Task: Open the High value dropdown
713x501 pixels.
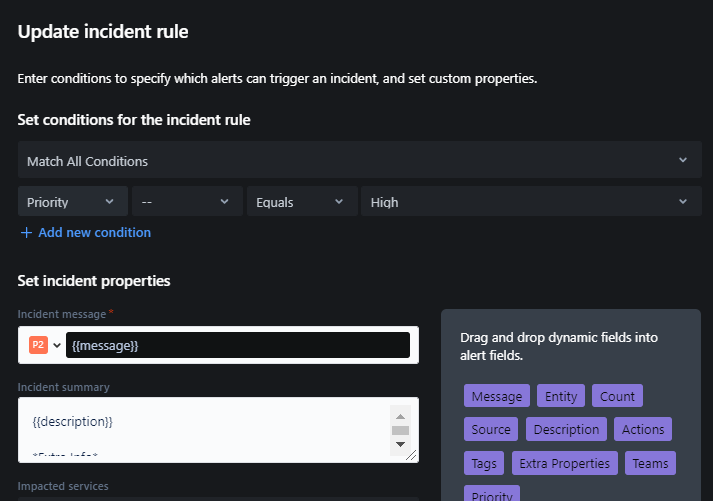Action: (x=532, y=201)
